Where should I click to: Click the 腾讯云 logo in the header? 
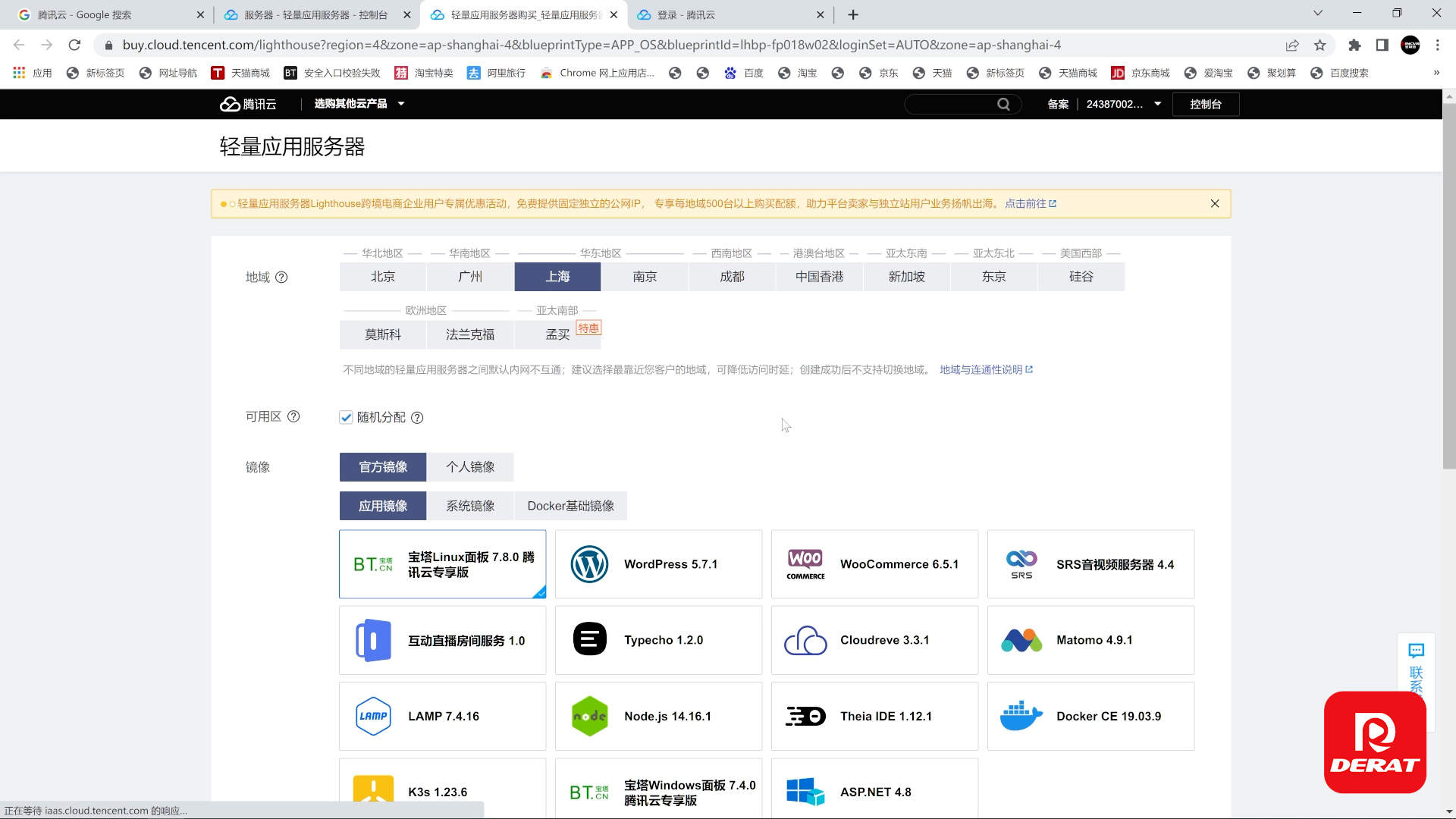[249, 104]
